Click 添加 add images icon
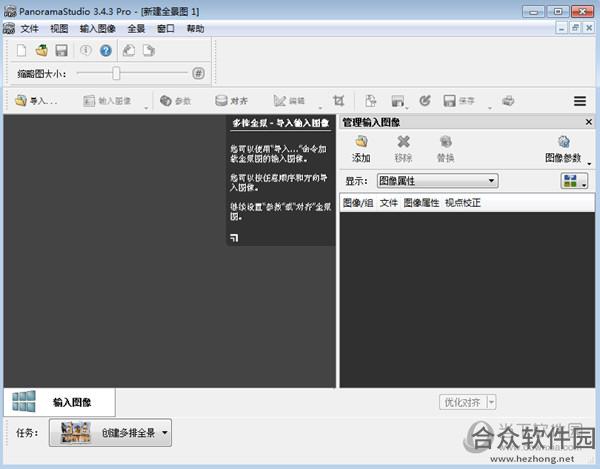 [361, 149]
